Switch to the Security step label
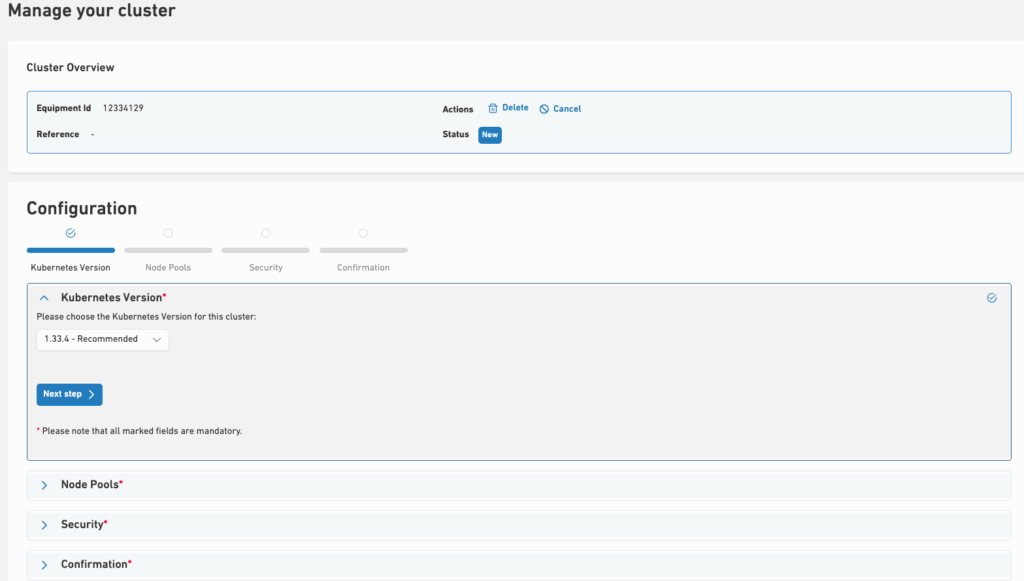The width and height of the screenshot is (1024, 581). coord(265,268)
